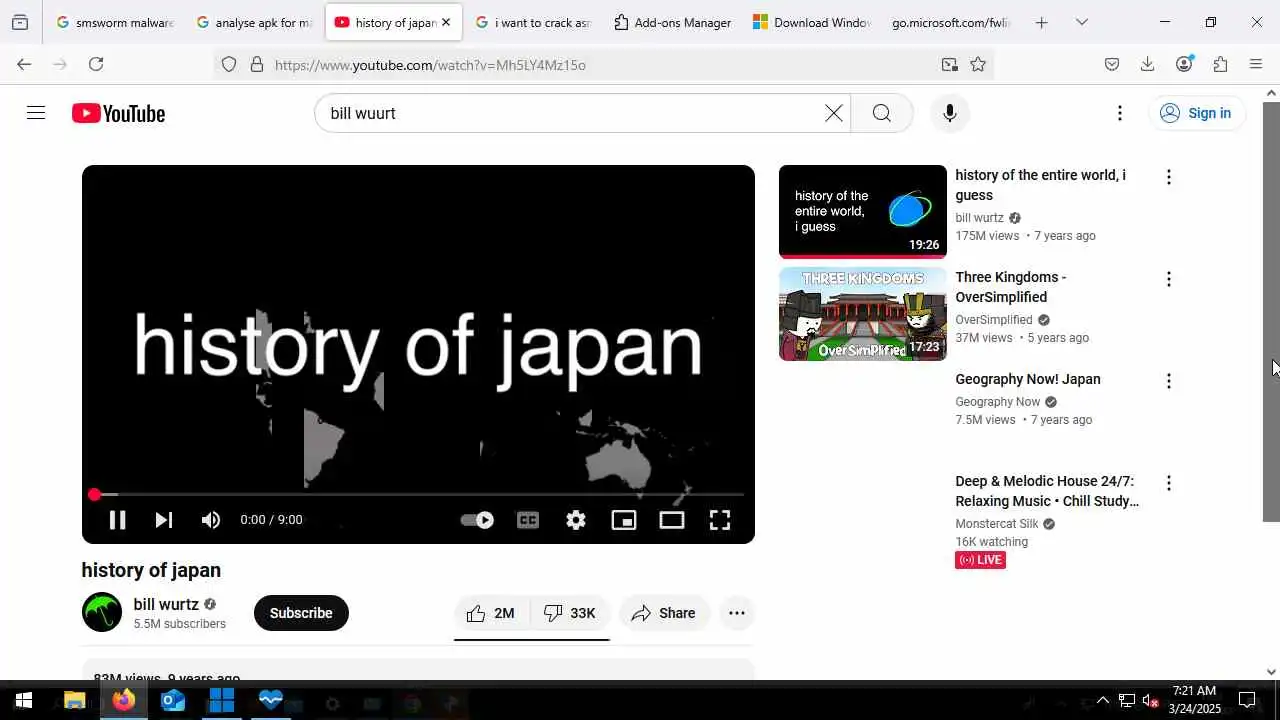This screenshot has width=1280, height=720.
Task: Open Deep & Melodic House live stream
Action: 1047,491
